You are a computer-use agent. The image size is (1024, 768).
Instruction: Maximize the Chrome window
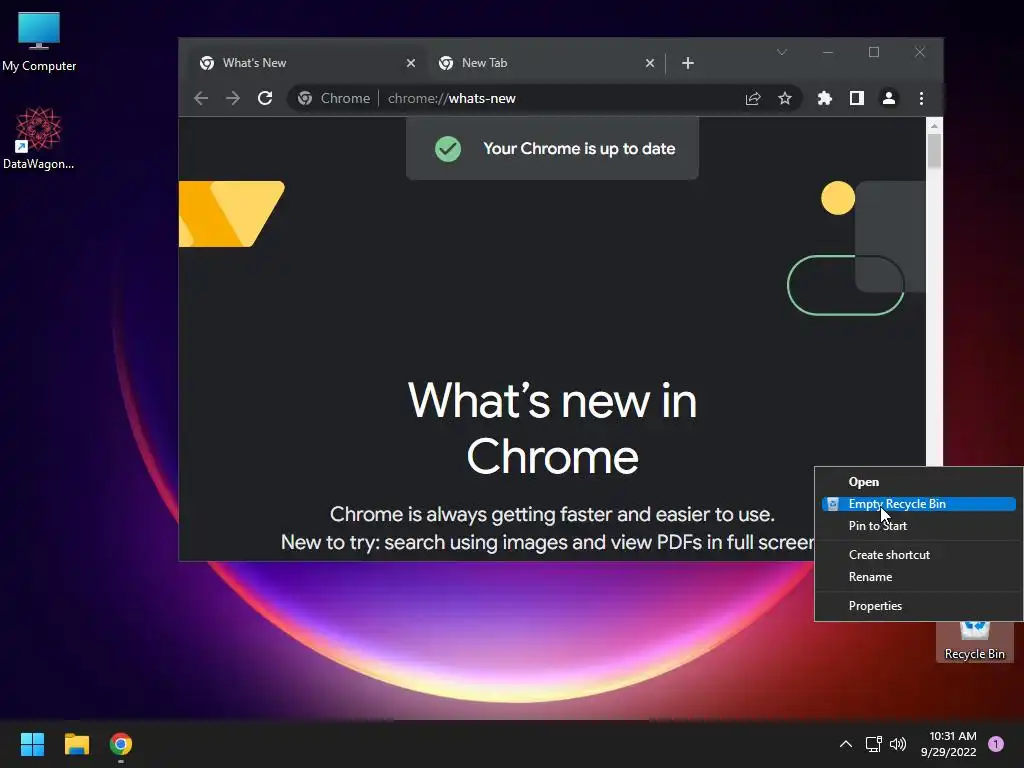coord(874,52)
